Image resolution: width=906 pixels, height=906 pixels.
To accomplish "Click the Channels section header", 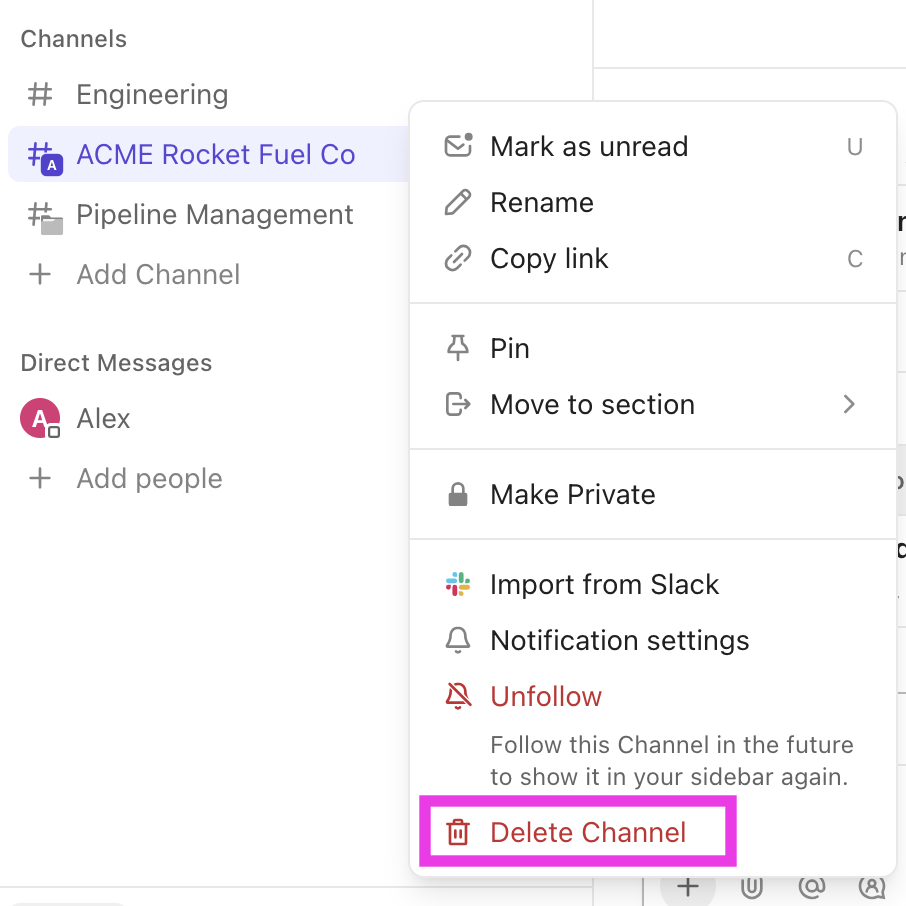I will (74, 39).
